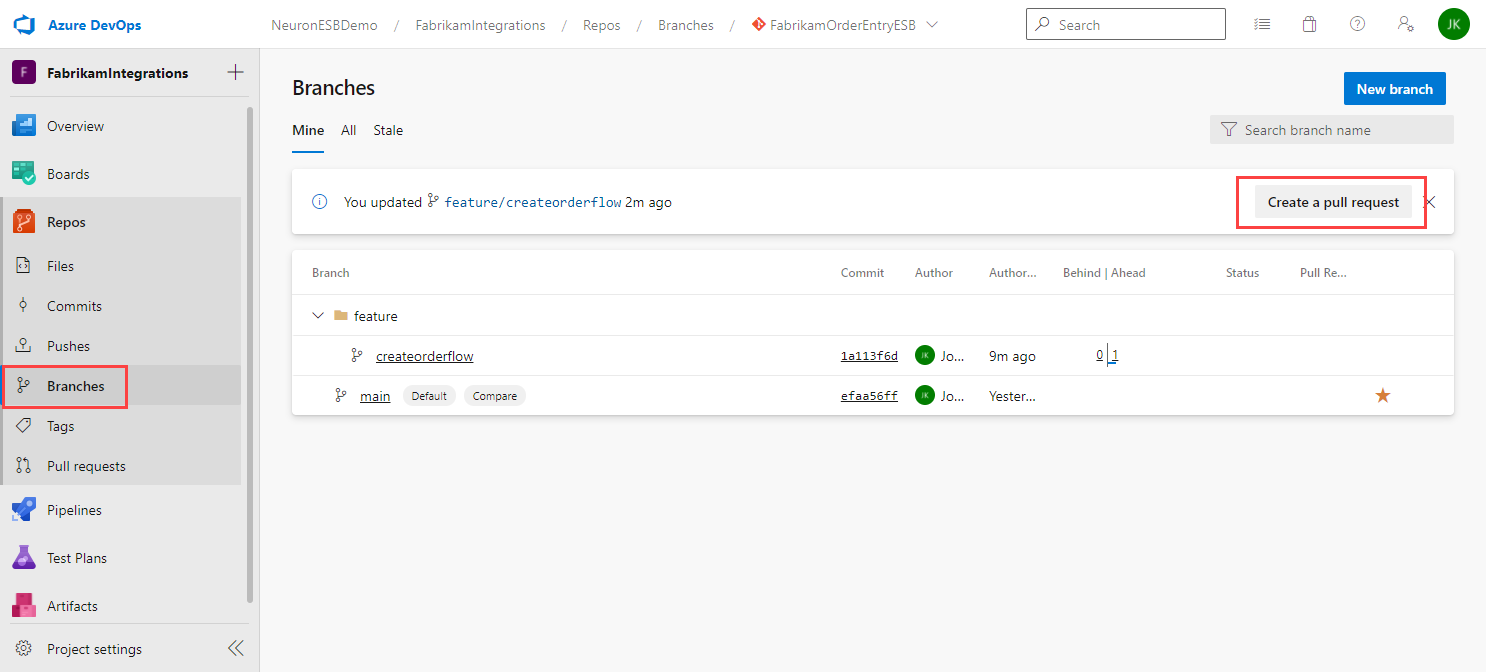Viewport: 1486px width, 672px height.
Task: Switch to the All branches tab
Action: point(349,130)
